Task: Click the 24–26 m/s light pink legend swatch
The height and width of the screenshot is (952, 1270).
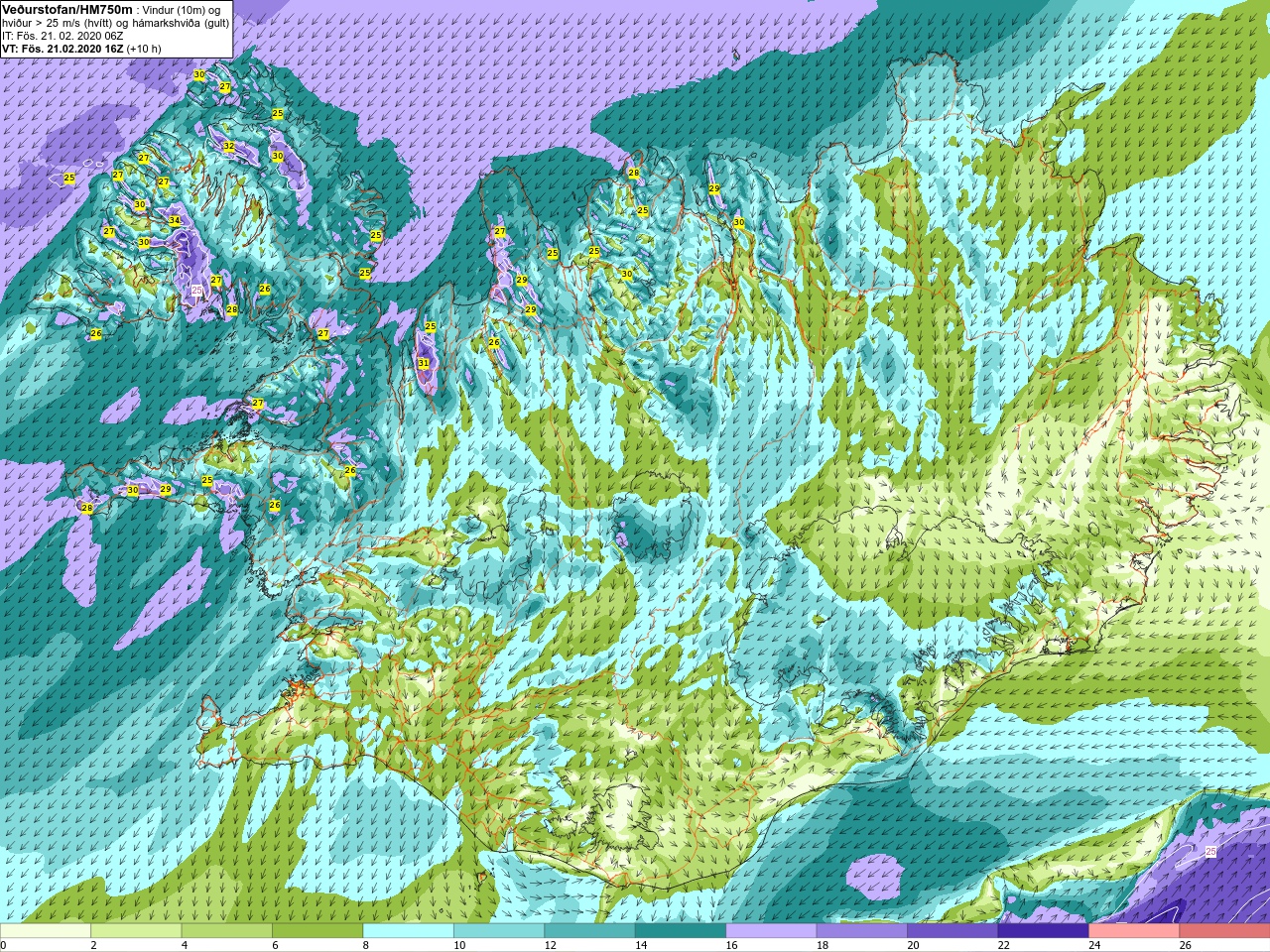Action: [1134, 932]
